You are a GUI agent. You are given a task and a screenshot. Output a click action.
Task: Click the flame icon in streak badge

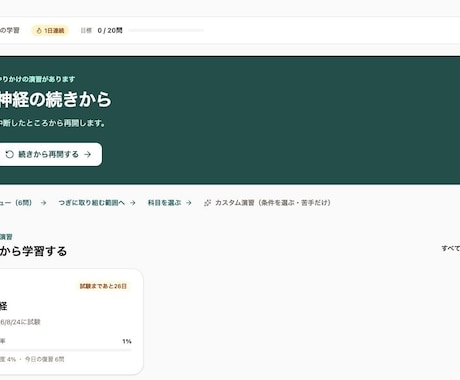[39, 30]
